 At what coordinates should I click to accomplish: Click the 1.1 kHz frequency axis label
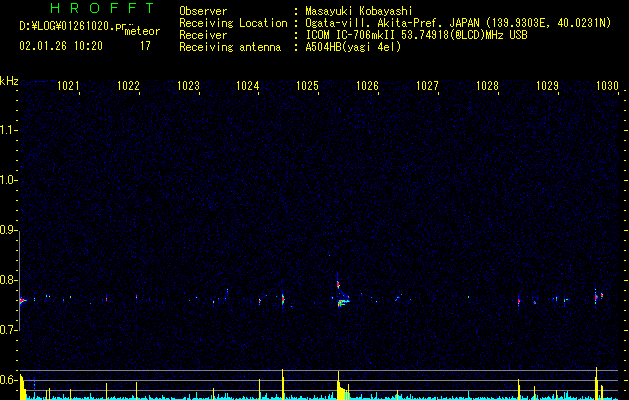coord(7,130)
